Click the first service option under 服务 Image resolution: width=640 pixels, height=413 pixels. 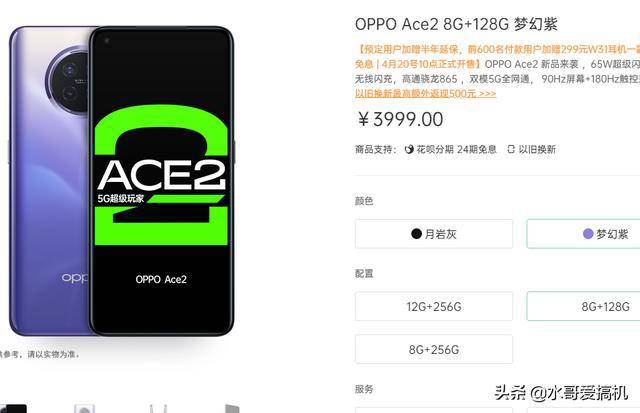click(434, 410)
